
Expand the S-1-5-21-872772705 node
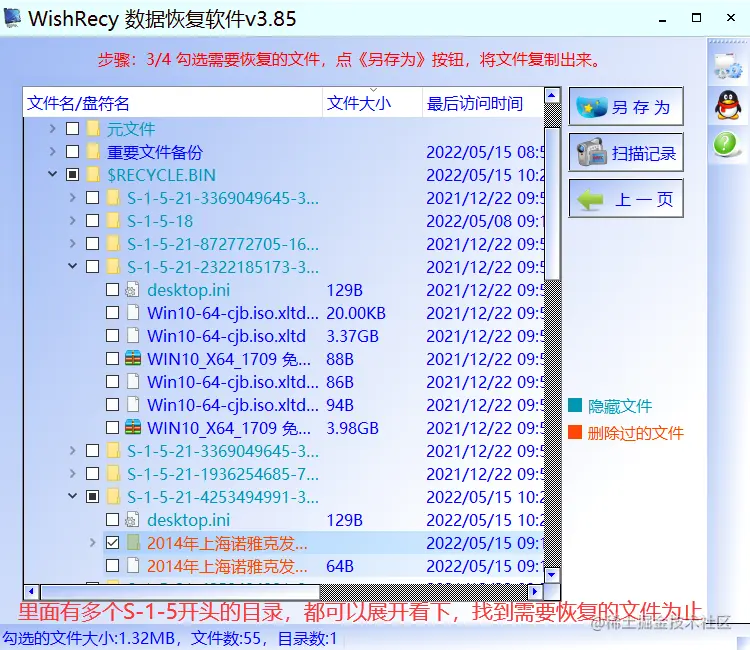coord(73,243)
